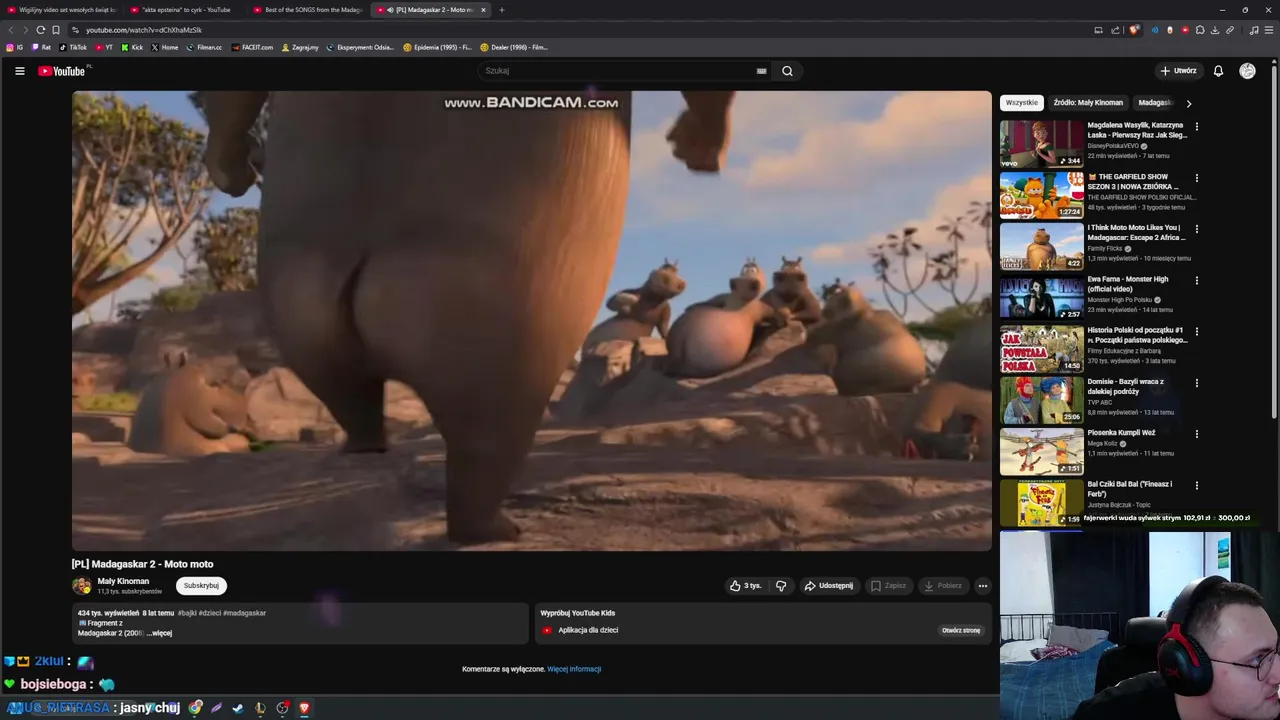Click the copy link chain icon

(x=1230, y=30)
